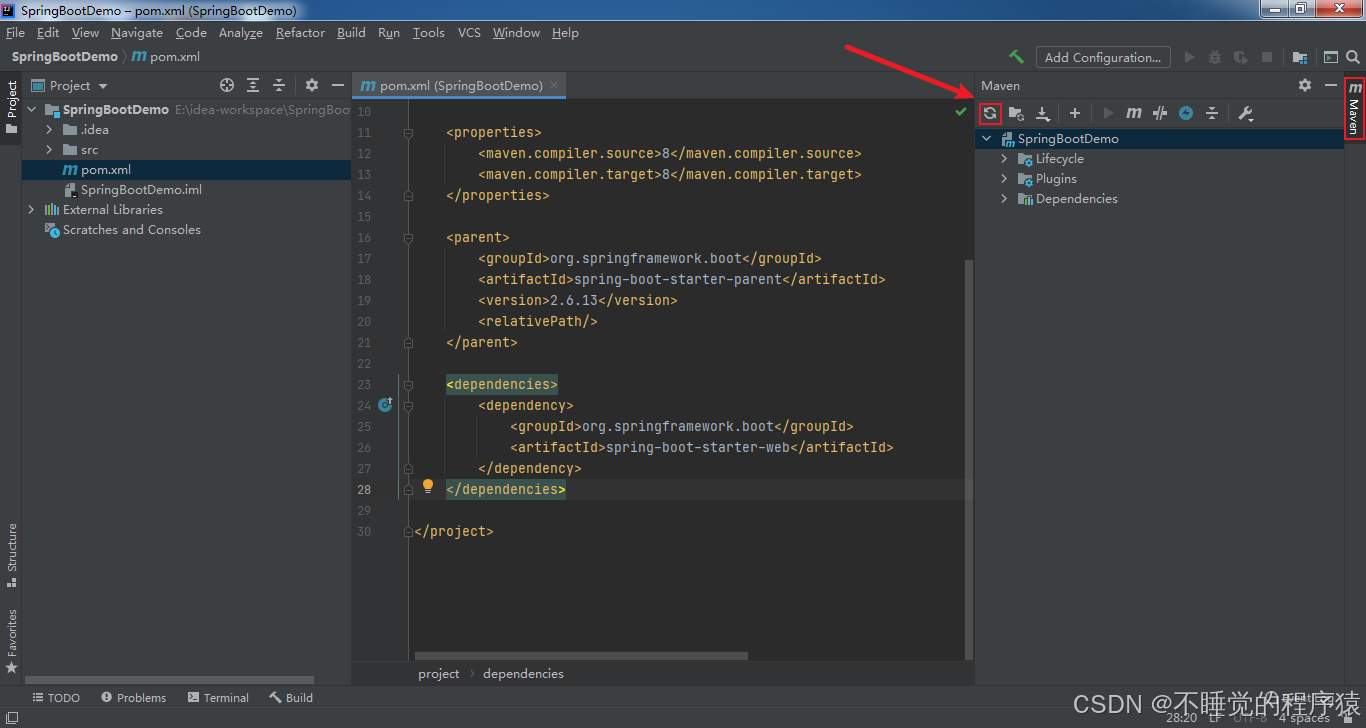Screen dimensions: 1366x728
Task: Open the Navigate menu
Action: (137, 32)
